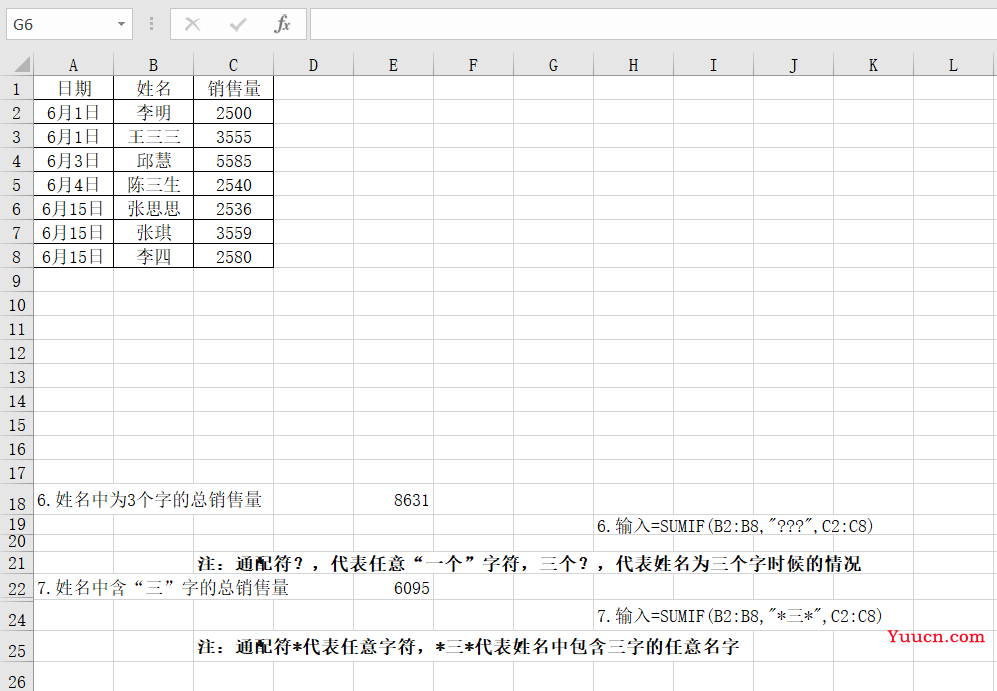Open the Name Box dropdown arrow
This screenshot has width=997, height=691.
(x=121, y=24)
